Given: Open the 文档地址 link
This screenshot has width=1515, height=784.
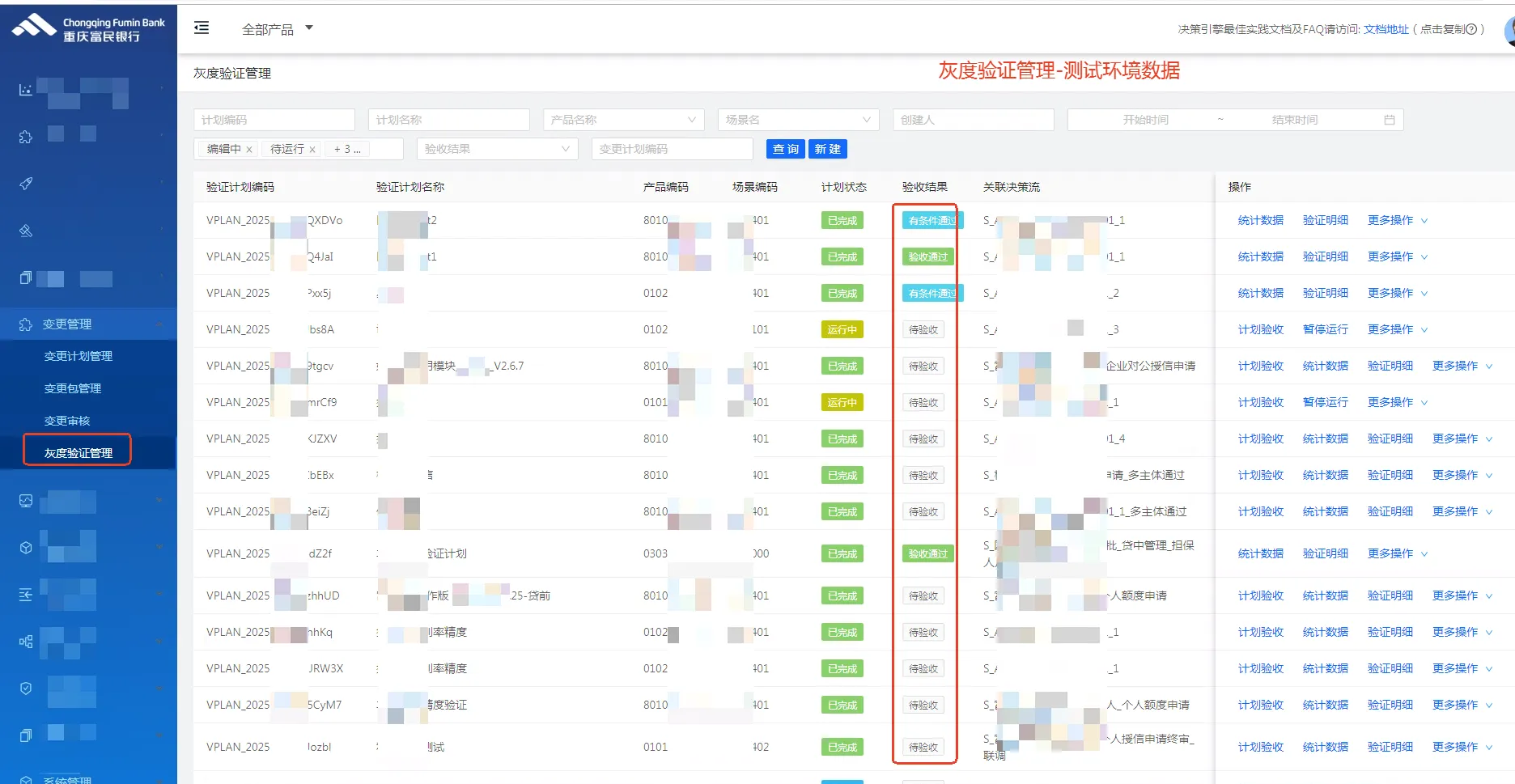Looking at the screenshot, I should tap(1386, 29).
